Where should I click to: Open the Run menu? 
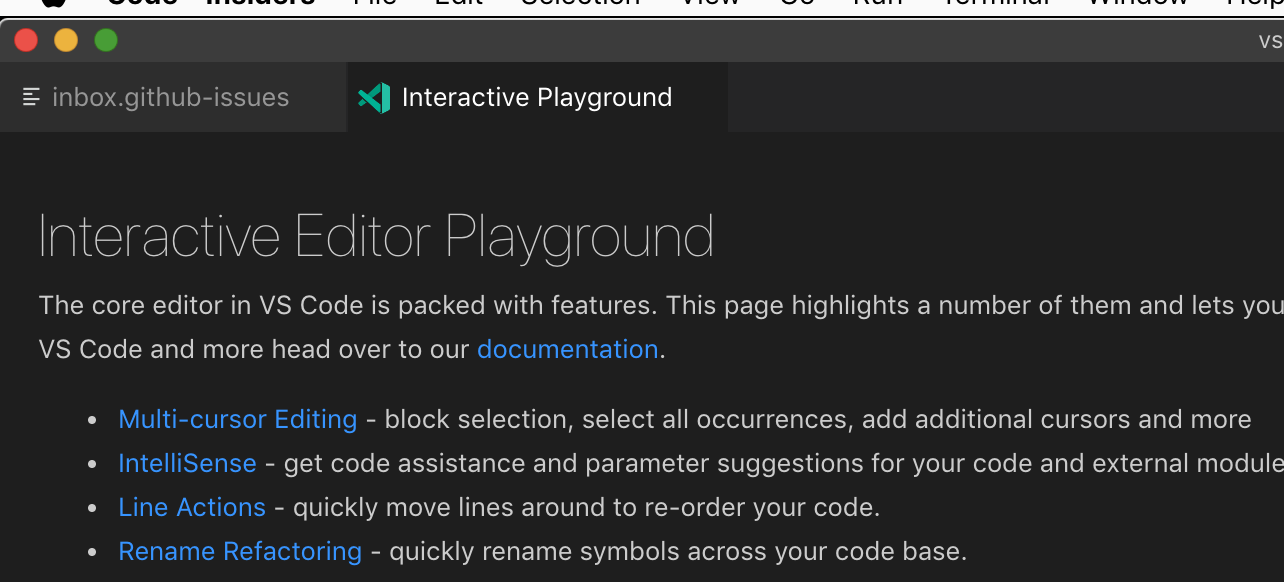pyautogui.click(x=877, y=4)
